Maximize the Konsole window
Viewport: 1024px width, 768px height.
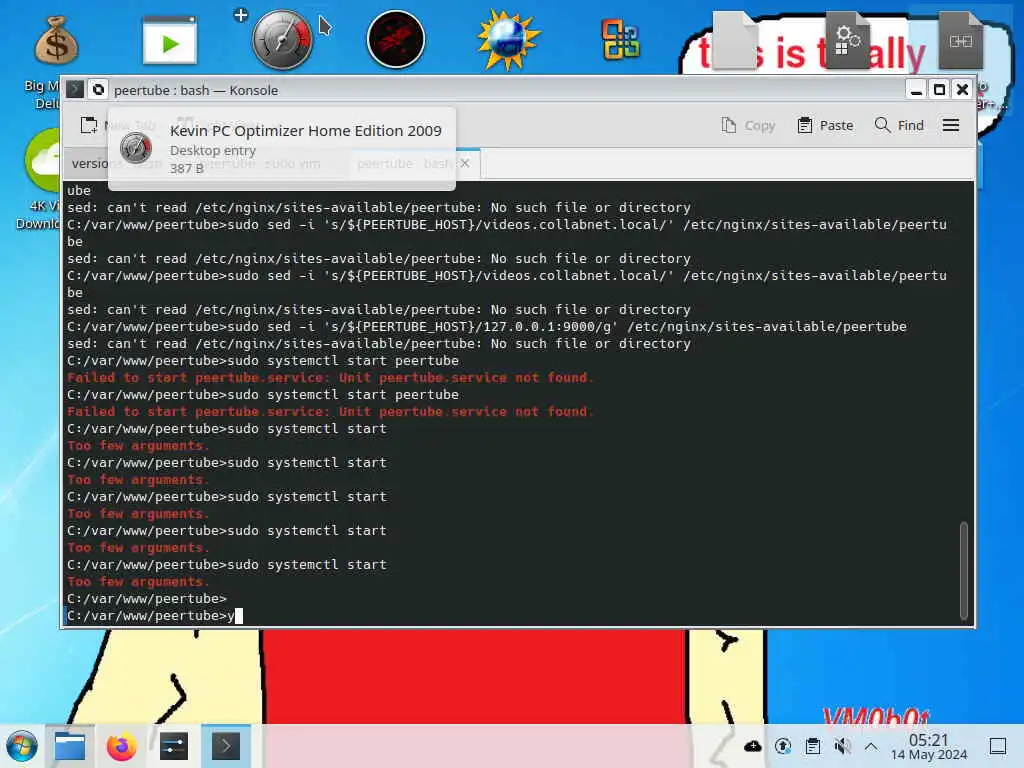click(x=939, y=89)
